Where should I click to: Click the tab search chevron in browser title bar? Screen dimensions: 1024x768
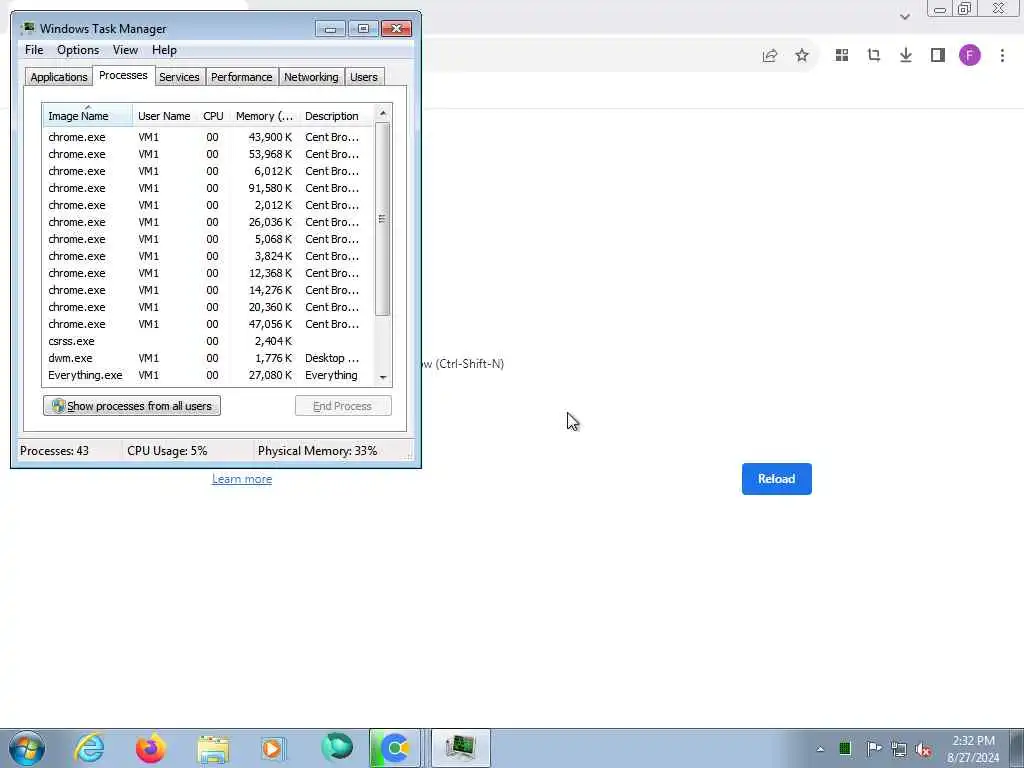pos(904,17)
